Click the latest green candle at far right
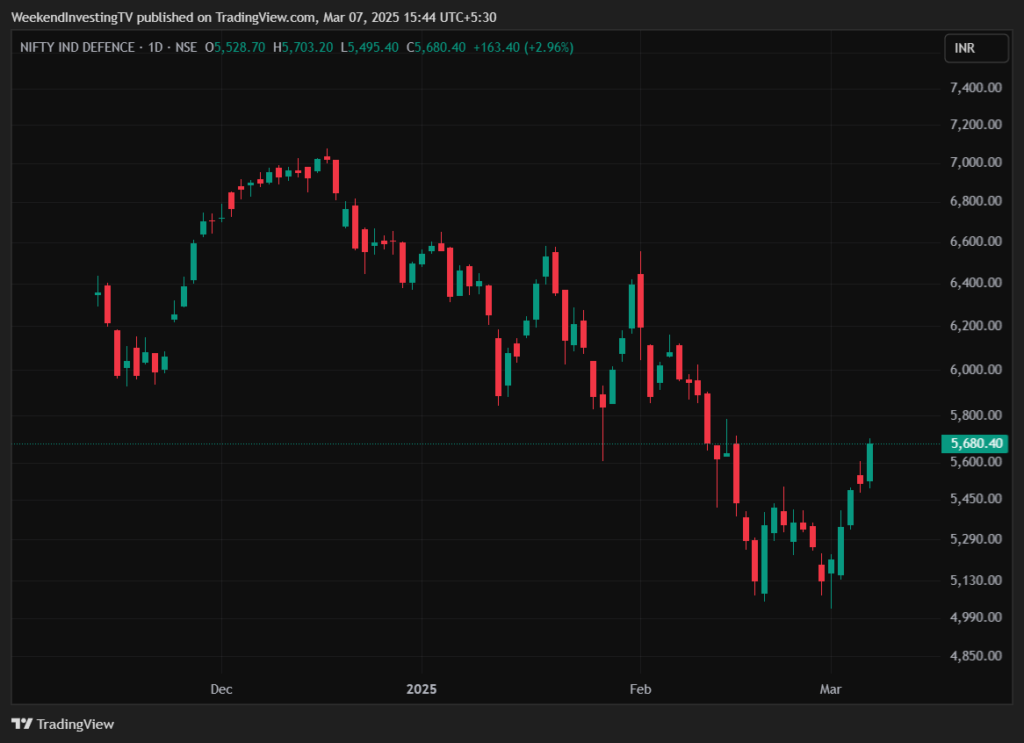Screen dimensions: 1024x743 coord(870,462)
